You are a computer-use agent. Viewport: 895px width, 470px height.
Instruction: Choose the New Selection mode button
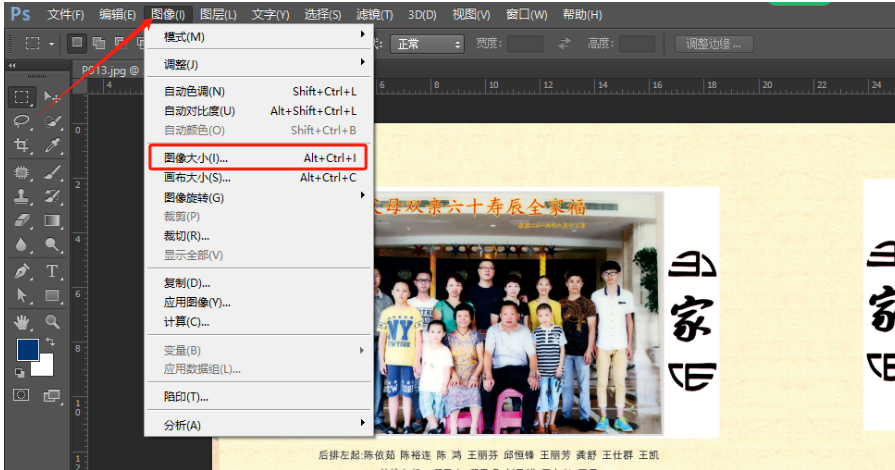tap(76, 43)
